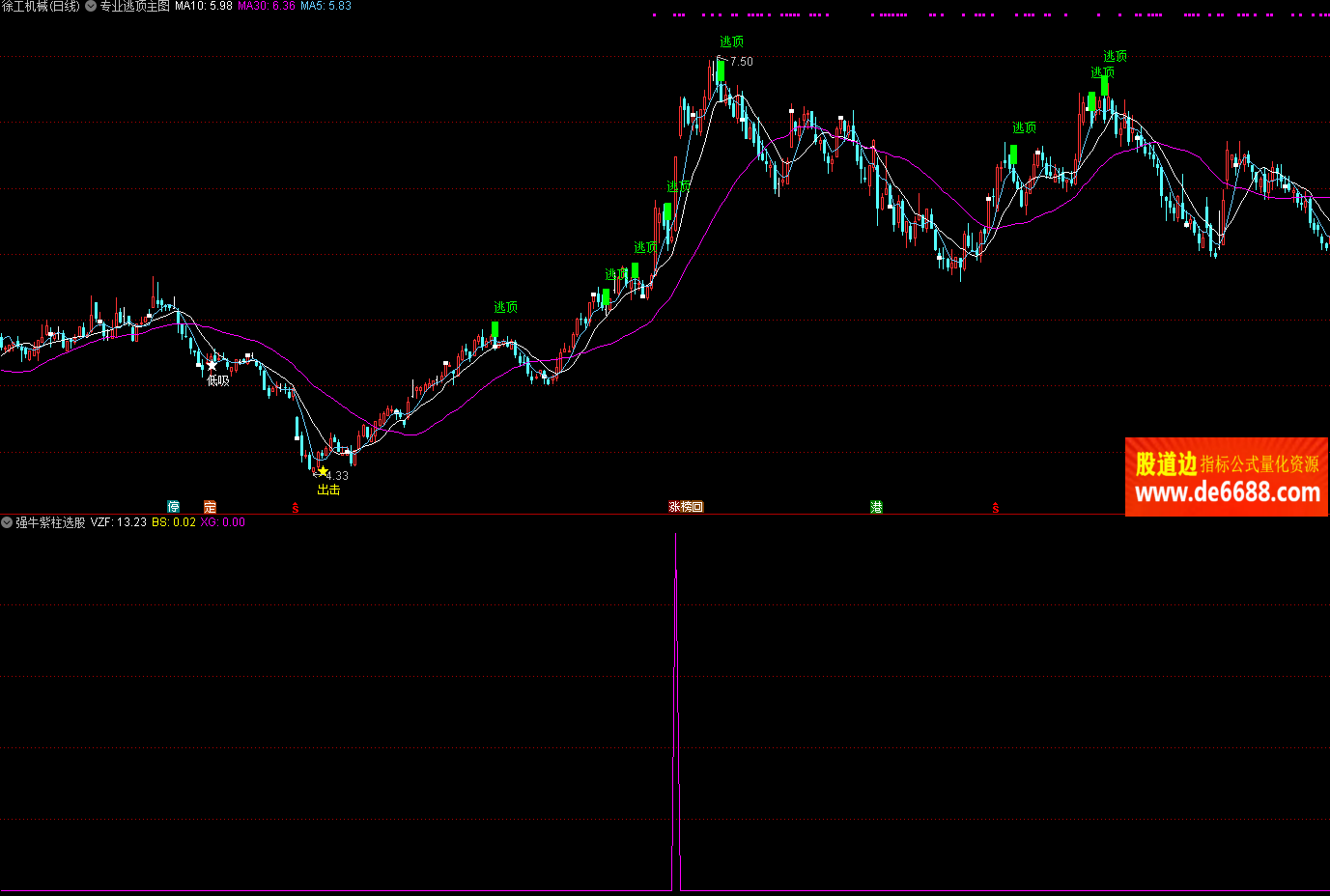Viewport: 1330px width, 896px height.
Task: Open the www.de6688.com watermark link
Action: [x=1227, y=493]
